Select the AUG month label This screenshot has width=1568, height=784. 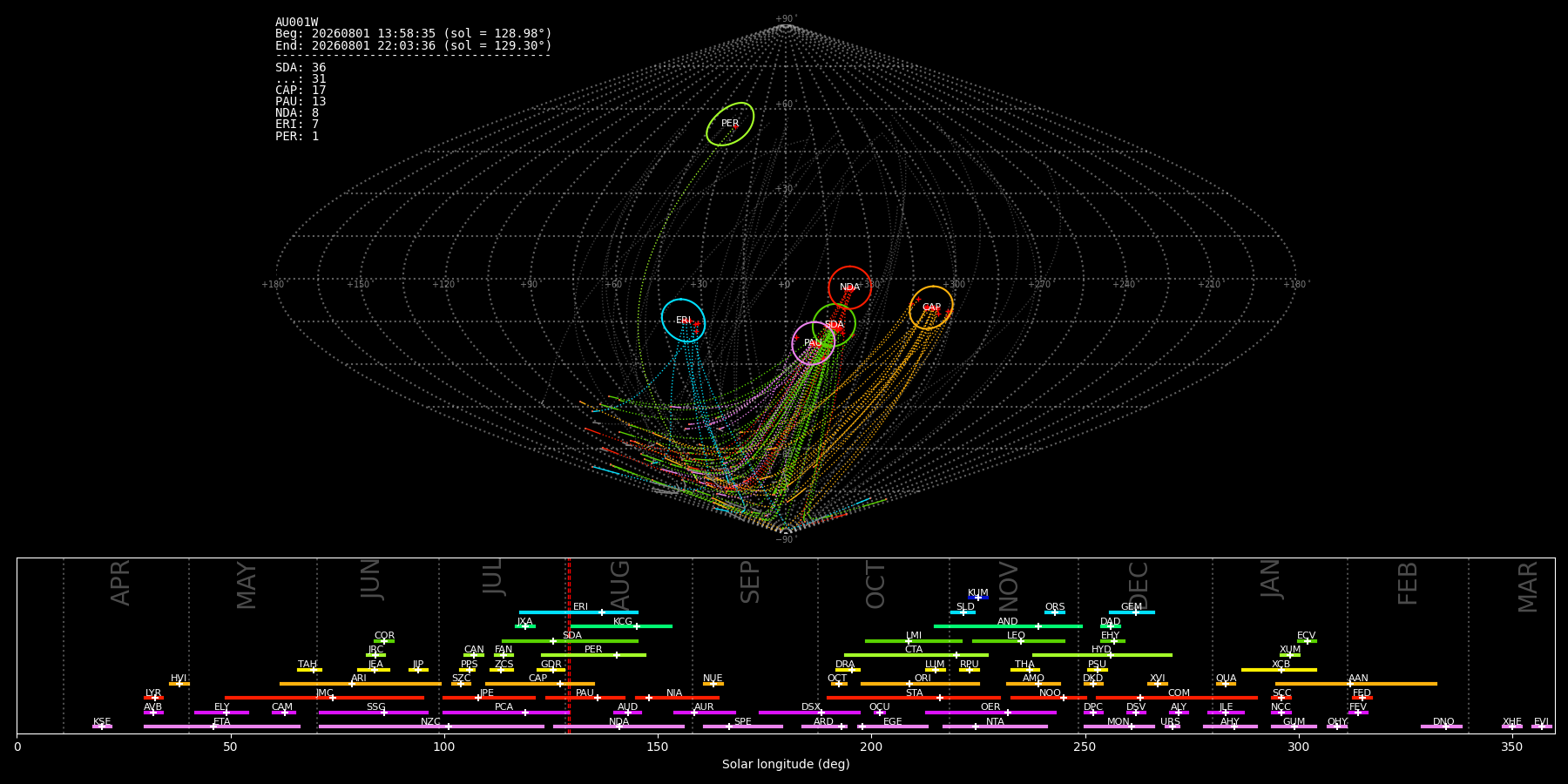pos(620,585)
